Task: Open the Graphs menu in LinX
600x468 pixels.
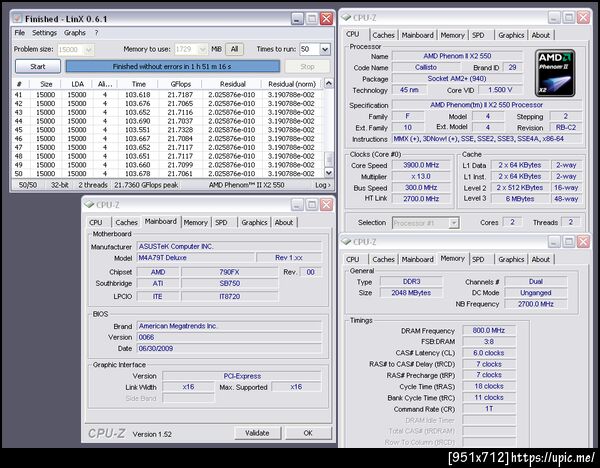Action: tap(75, 33)
